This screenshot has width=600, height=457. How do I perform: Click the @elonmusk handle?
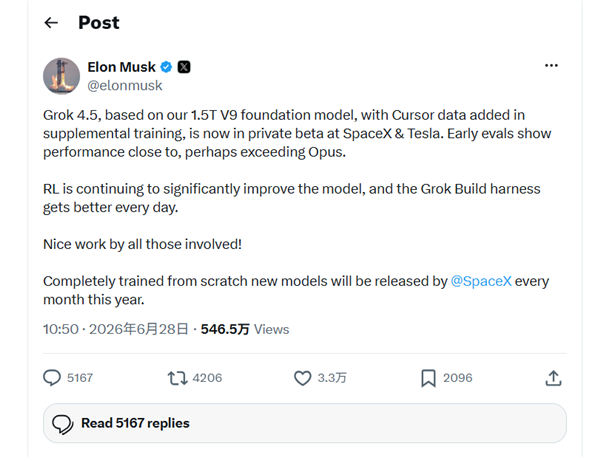point(125,85)
